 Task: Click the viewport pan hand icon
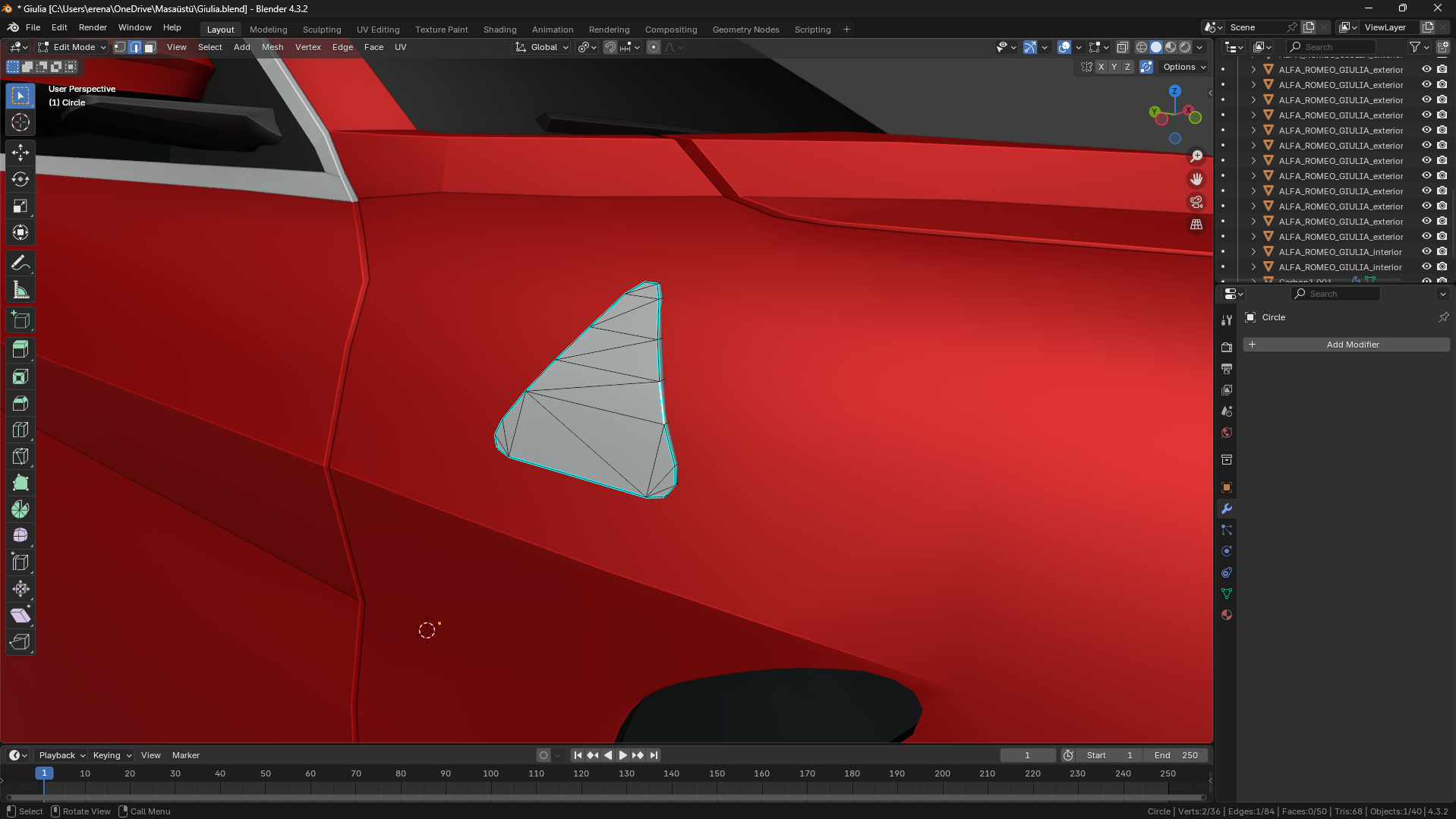coord(1196,179)
